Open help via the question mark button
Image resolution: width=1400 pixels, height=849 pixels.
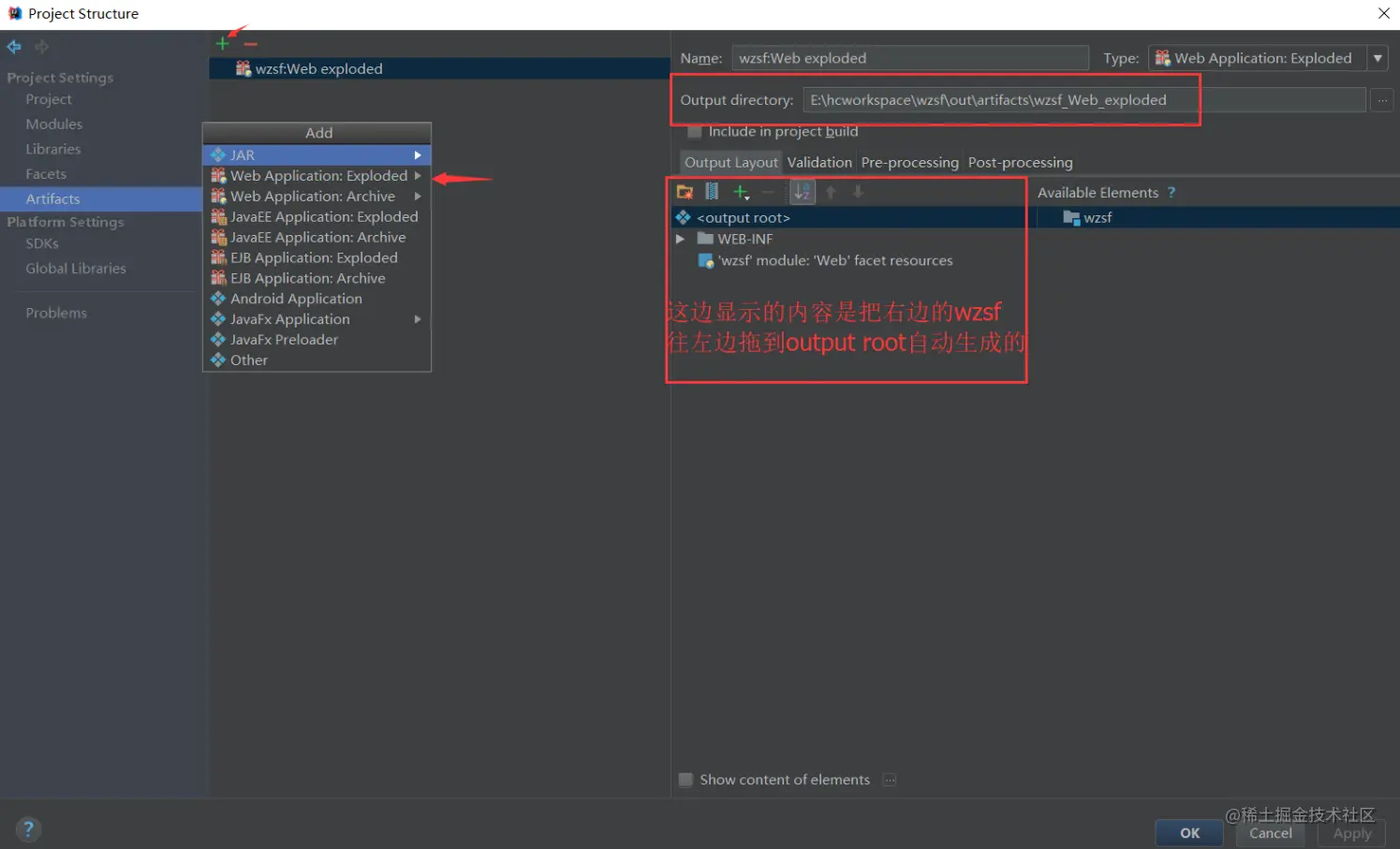point(28,828)
